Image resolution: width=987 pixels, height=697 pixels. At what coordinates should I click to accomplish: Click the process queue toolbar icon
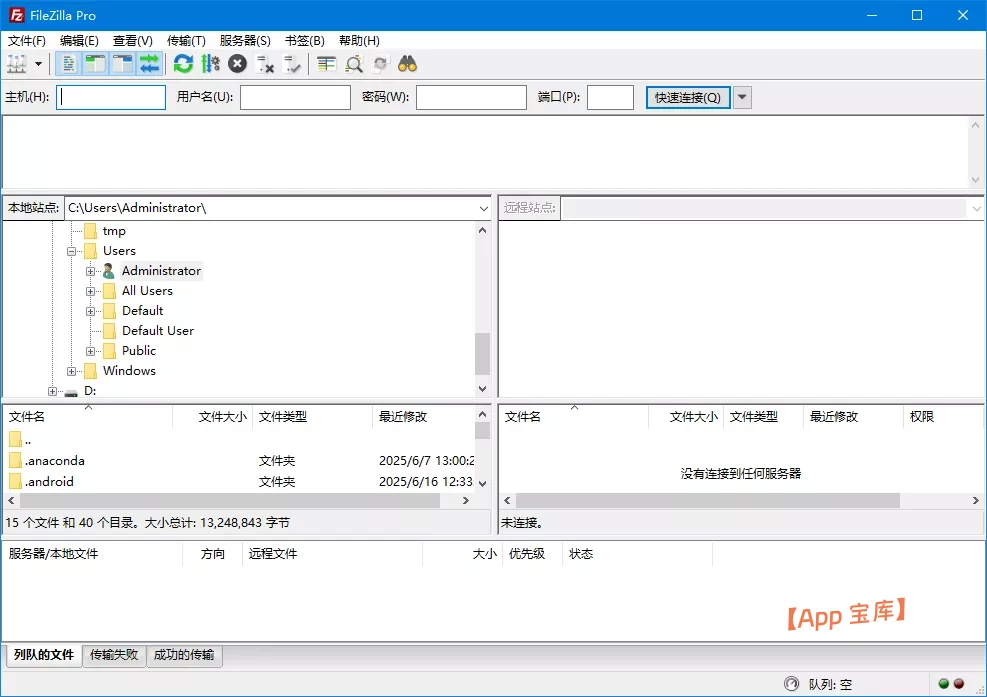coord(210,64)
